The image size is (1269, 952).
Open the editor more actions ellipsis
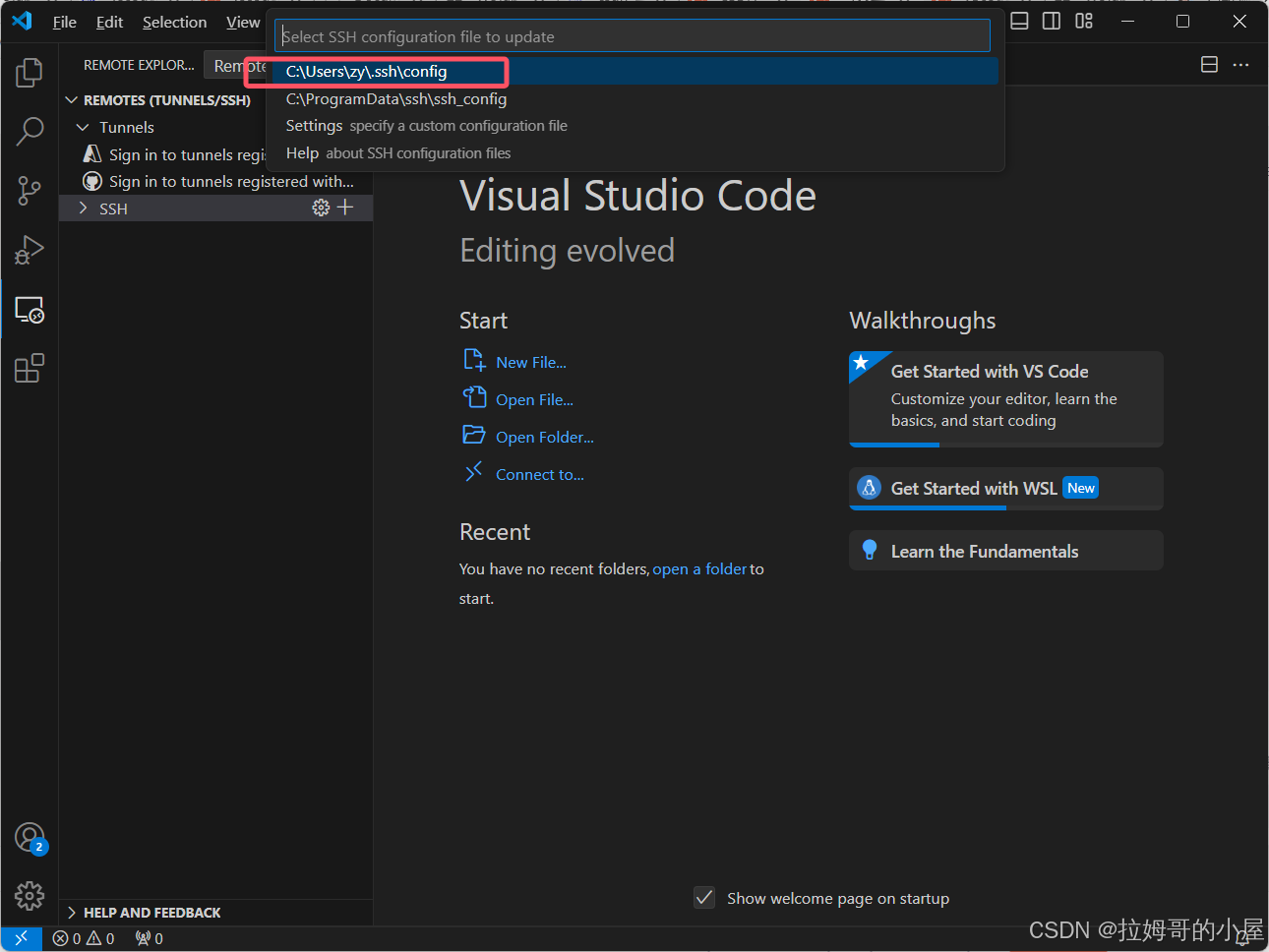tap(1240, 65)
